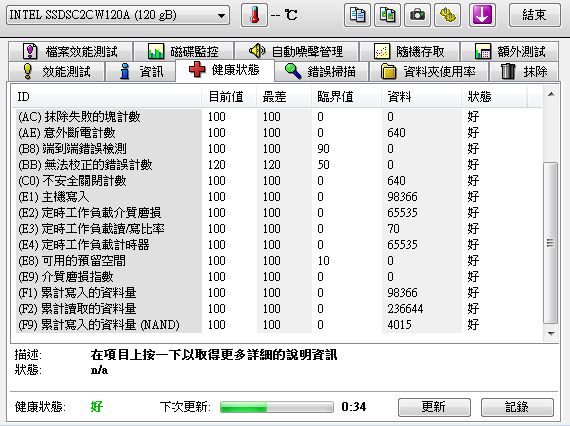The image size is (570, 426).
Task: Click the scrollbar down arrow
Action: (551, 333)
